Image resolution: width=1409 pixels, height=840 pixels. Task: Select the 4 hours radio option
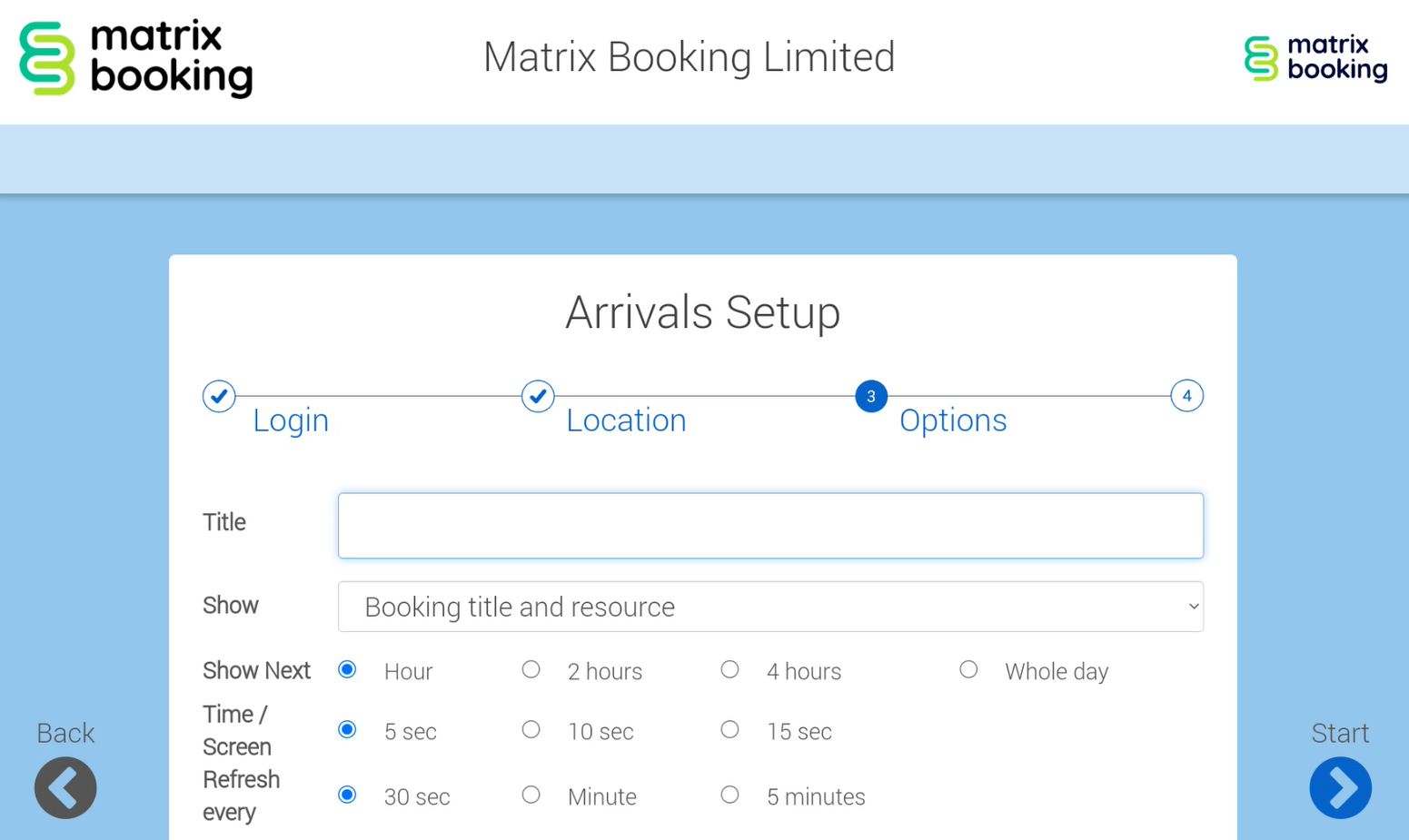729,670
